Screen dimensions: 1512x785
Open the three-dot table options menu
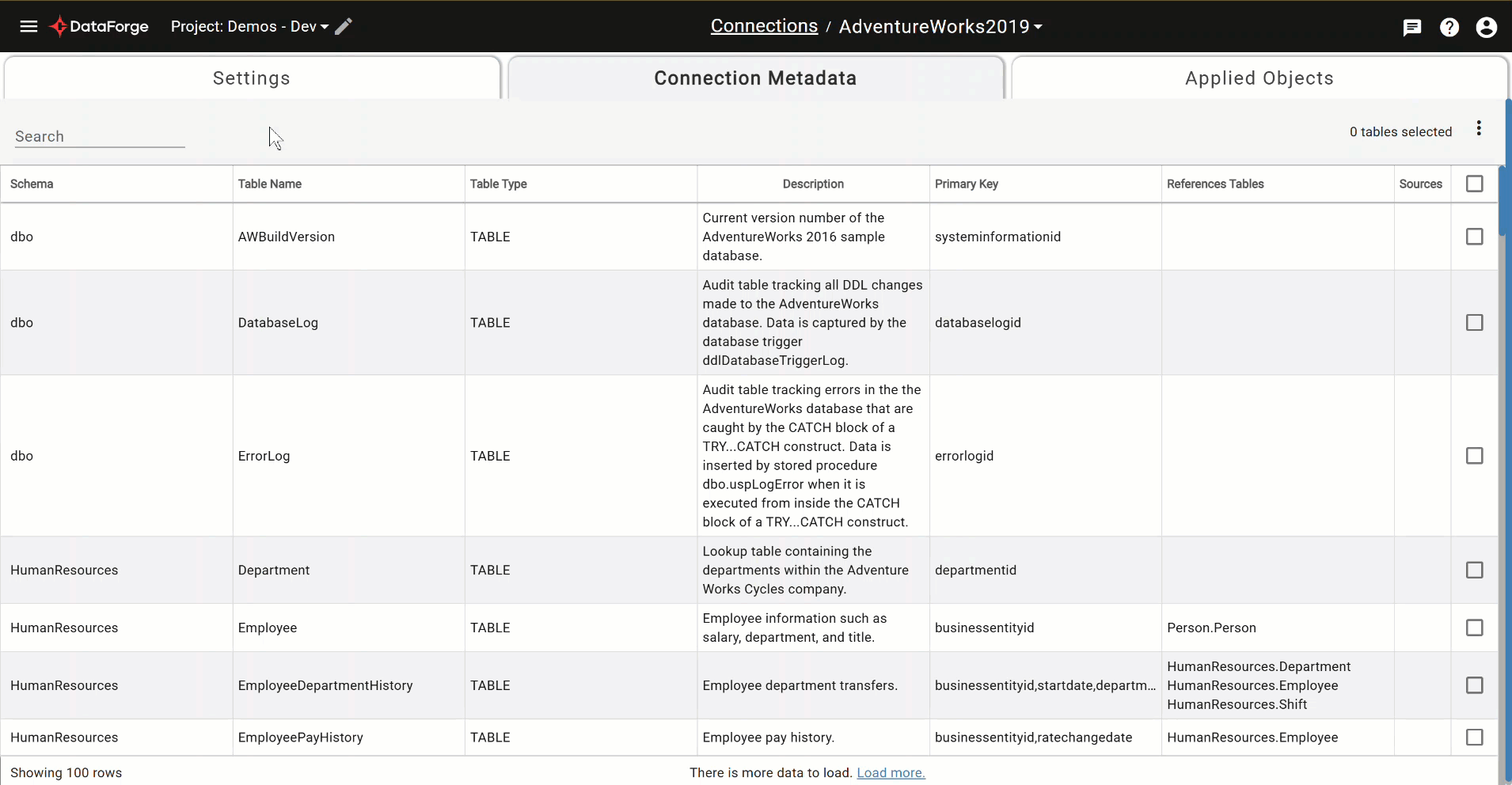(x=1479, y=128)
